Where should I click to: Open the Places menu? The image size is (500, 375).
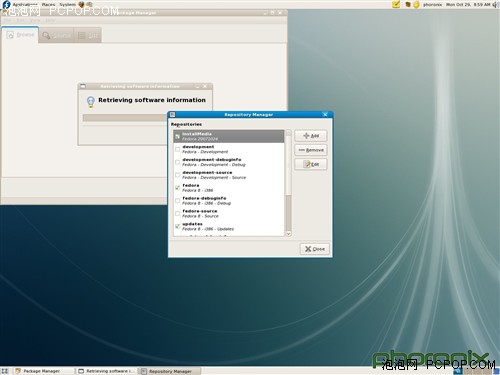coord(48,5)
